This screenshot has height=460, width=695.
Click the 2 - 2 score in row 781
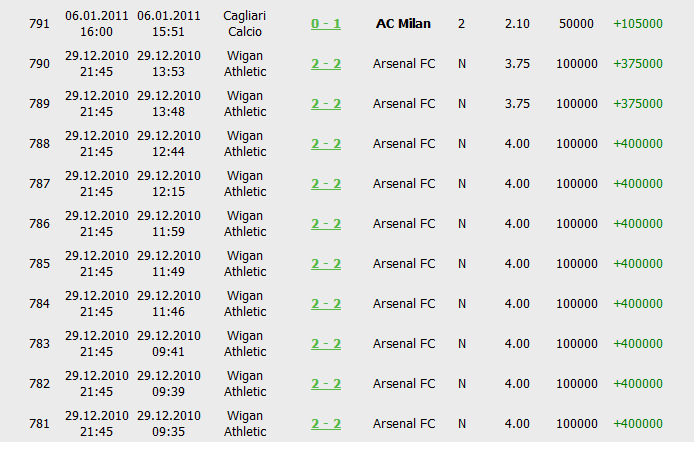[x=325, y=424]
